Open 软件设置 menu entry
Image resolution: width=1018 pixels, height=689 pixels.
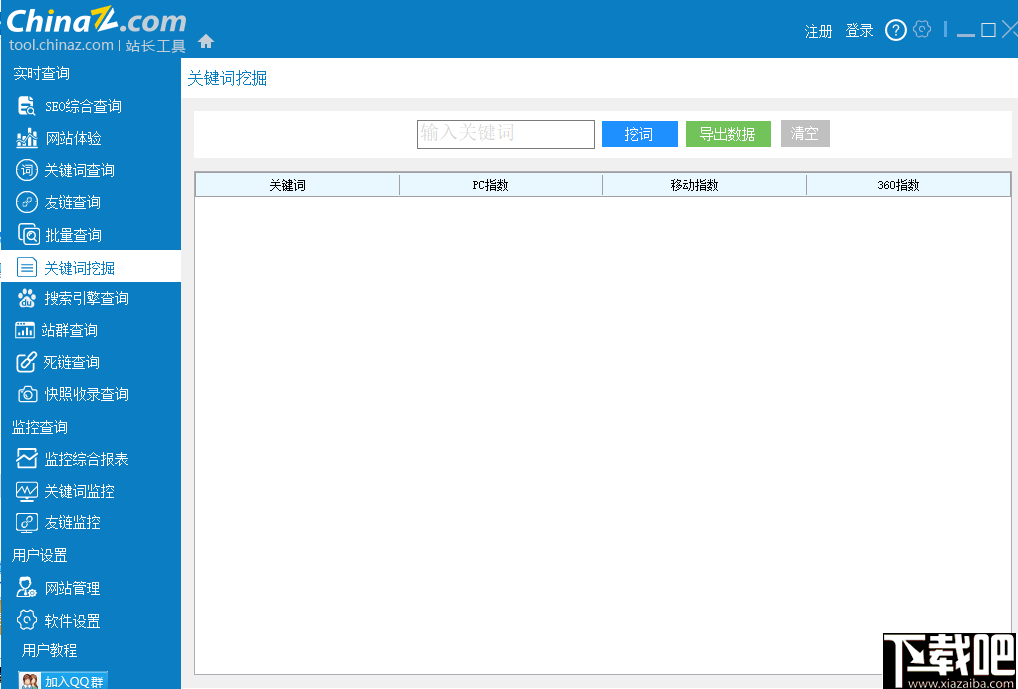(x=72, y=621)
